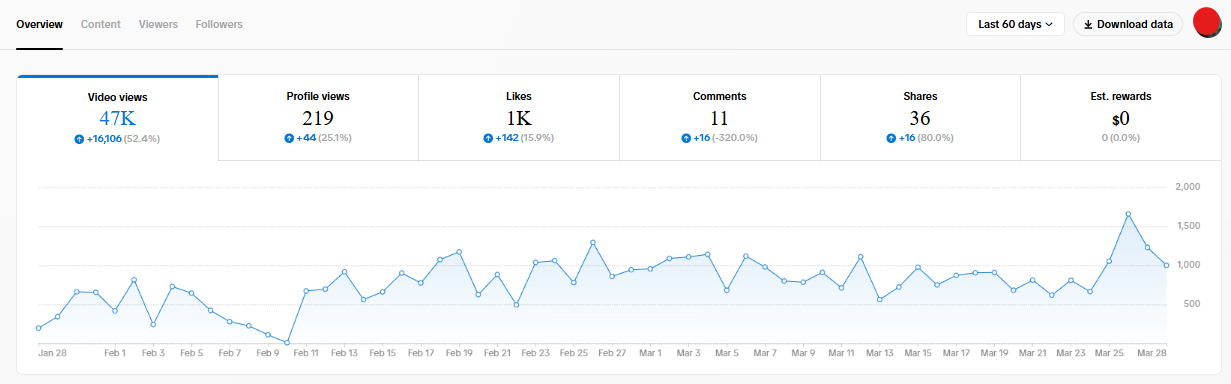1231x384 pixels.
Task: Click the Mar 15 axis label
Action: click(x=918, y=353)
